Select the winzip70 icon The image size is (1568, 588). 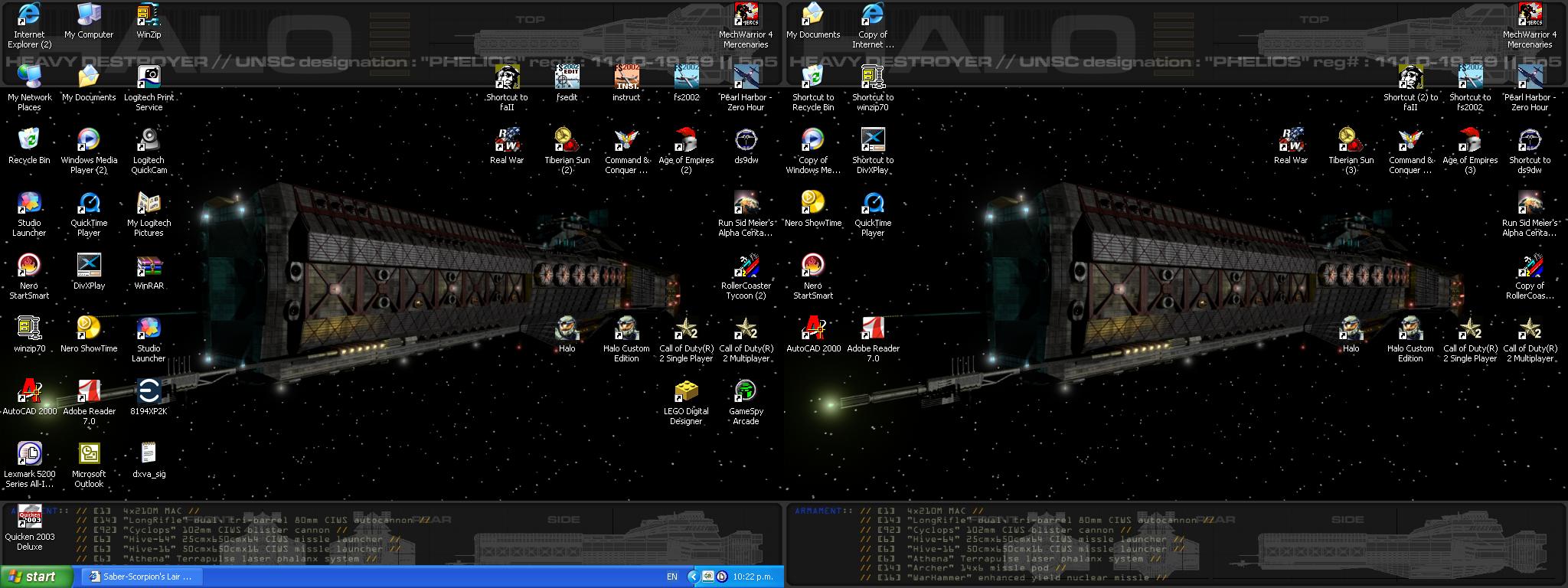(29, 335)
